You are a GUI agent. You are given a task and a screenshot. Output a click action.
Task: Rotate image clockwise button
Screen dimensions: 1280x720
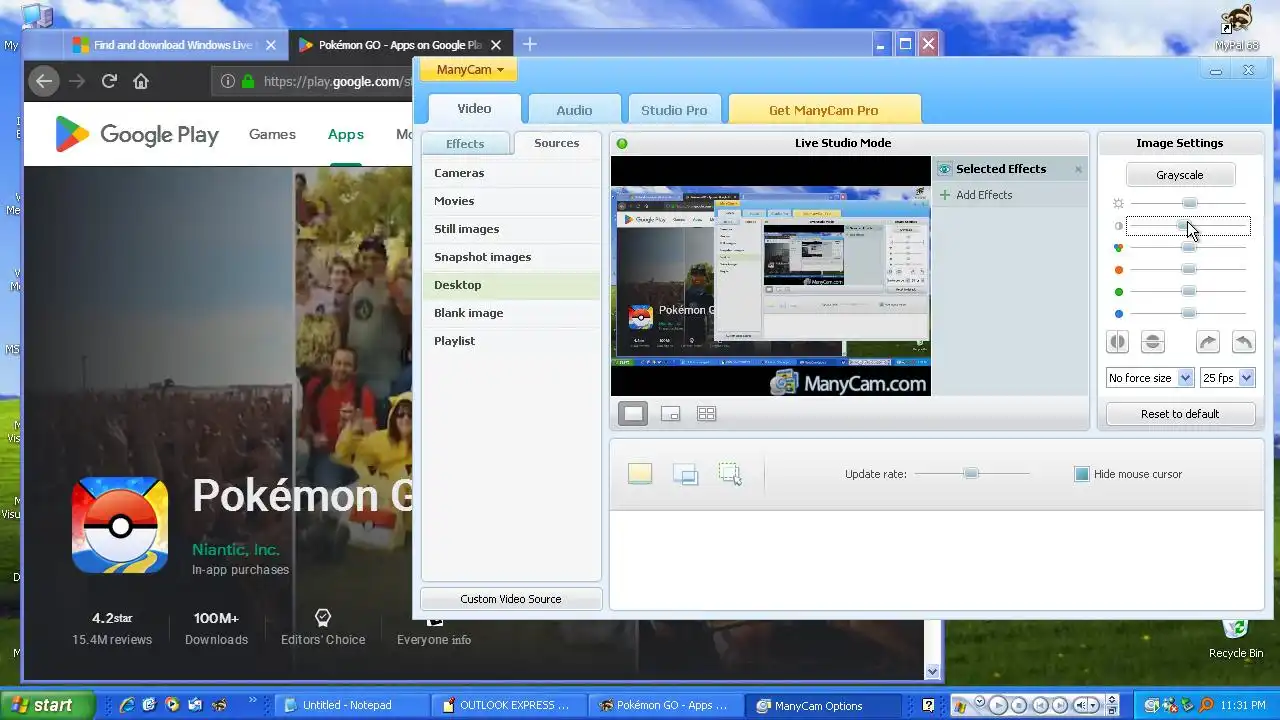[x=1208, y=342]
